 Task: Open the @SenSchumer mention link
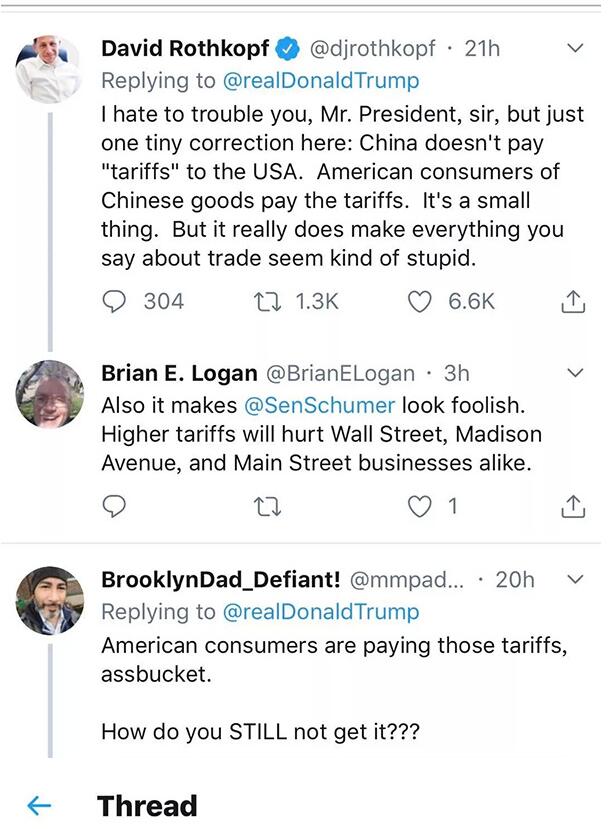[325, 406]
